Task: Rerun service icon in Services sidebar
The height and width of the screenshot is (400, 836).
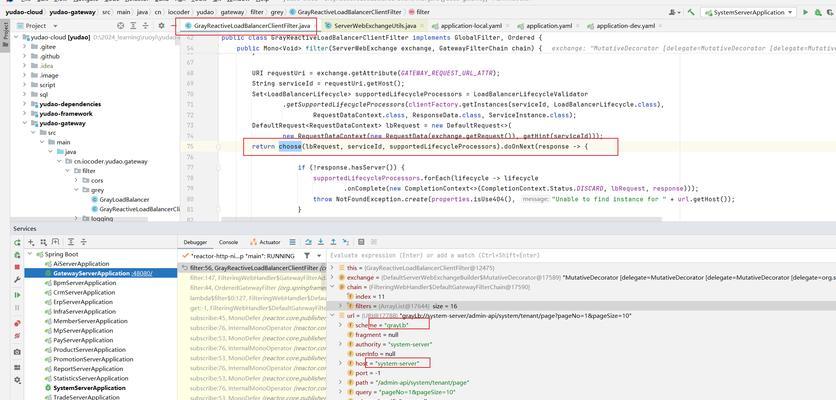Action: (x=17, y=243)
